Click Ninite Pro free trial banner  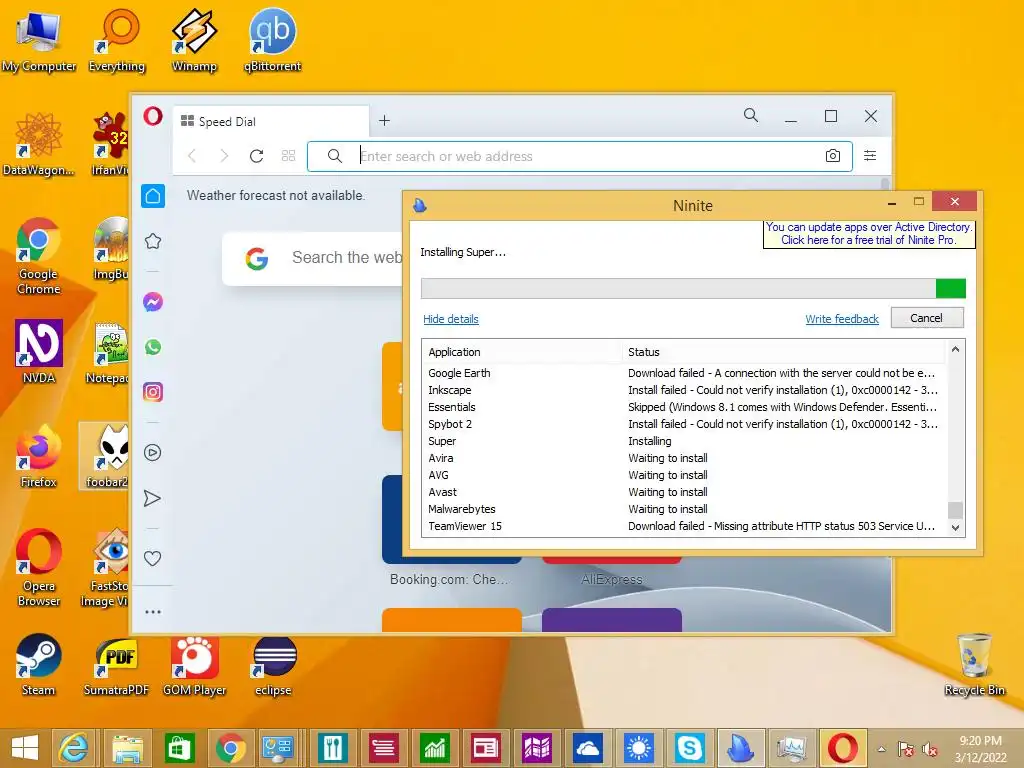tap(869, 234)
